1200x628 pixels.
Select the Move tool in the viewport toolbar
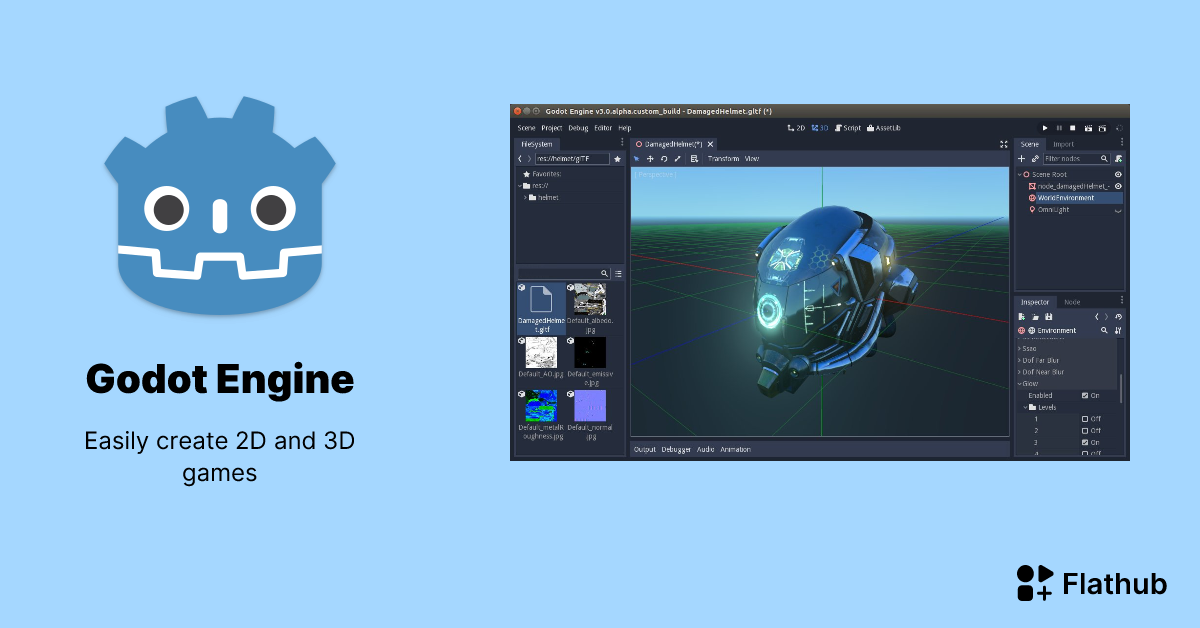coord(650,158)
